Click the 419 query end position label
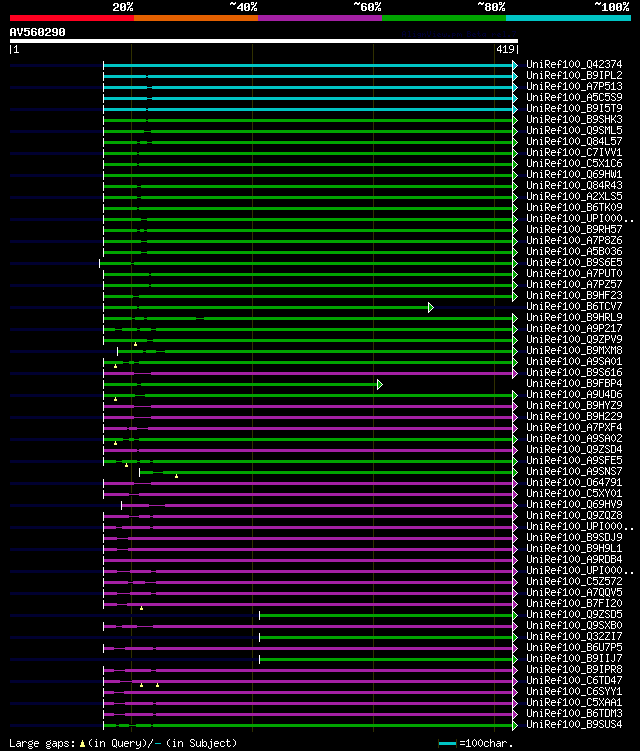The image size is (640, 751). pyautogui.click(x=505, y=49)
